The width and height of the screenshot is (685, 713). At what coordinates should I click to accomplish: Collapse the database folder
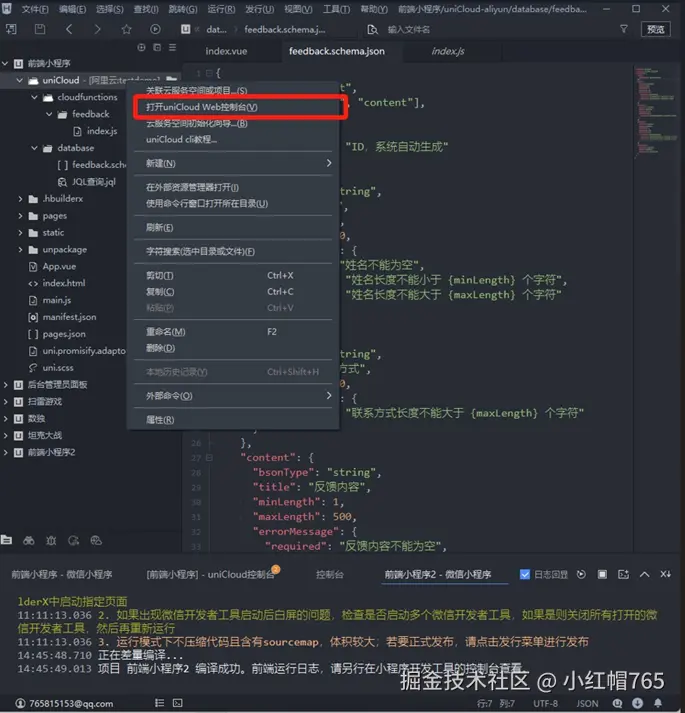coord(35,148)
